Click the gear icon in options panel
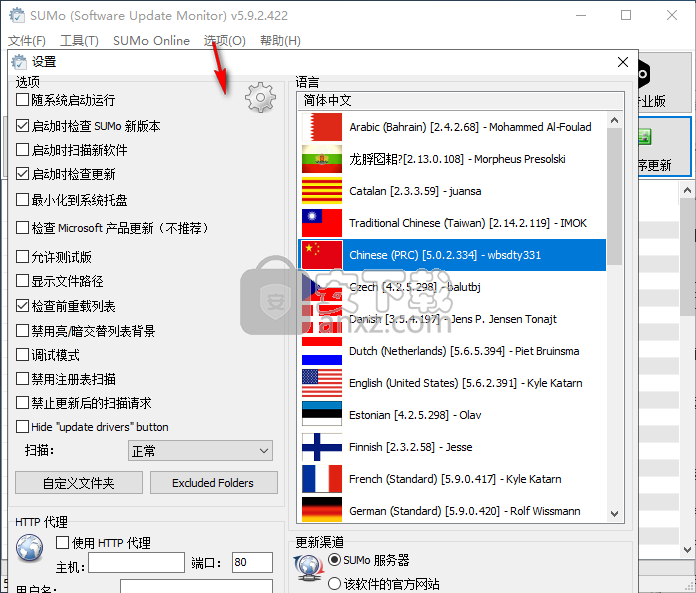Viewport: 696px width, 593px height. pos(260,97)
